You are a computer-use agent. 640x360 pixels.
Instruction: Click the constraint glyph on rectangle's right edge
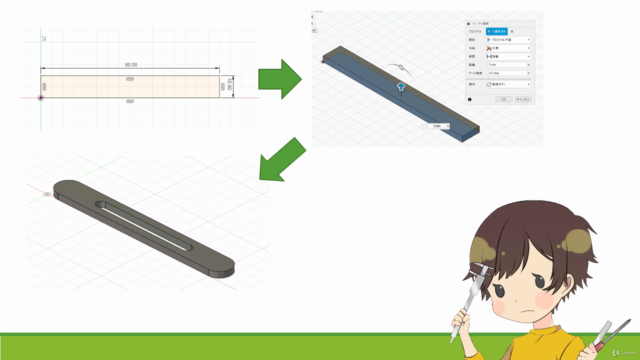(x=223, y=87)
